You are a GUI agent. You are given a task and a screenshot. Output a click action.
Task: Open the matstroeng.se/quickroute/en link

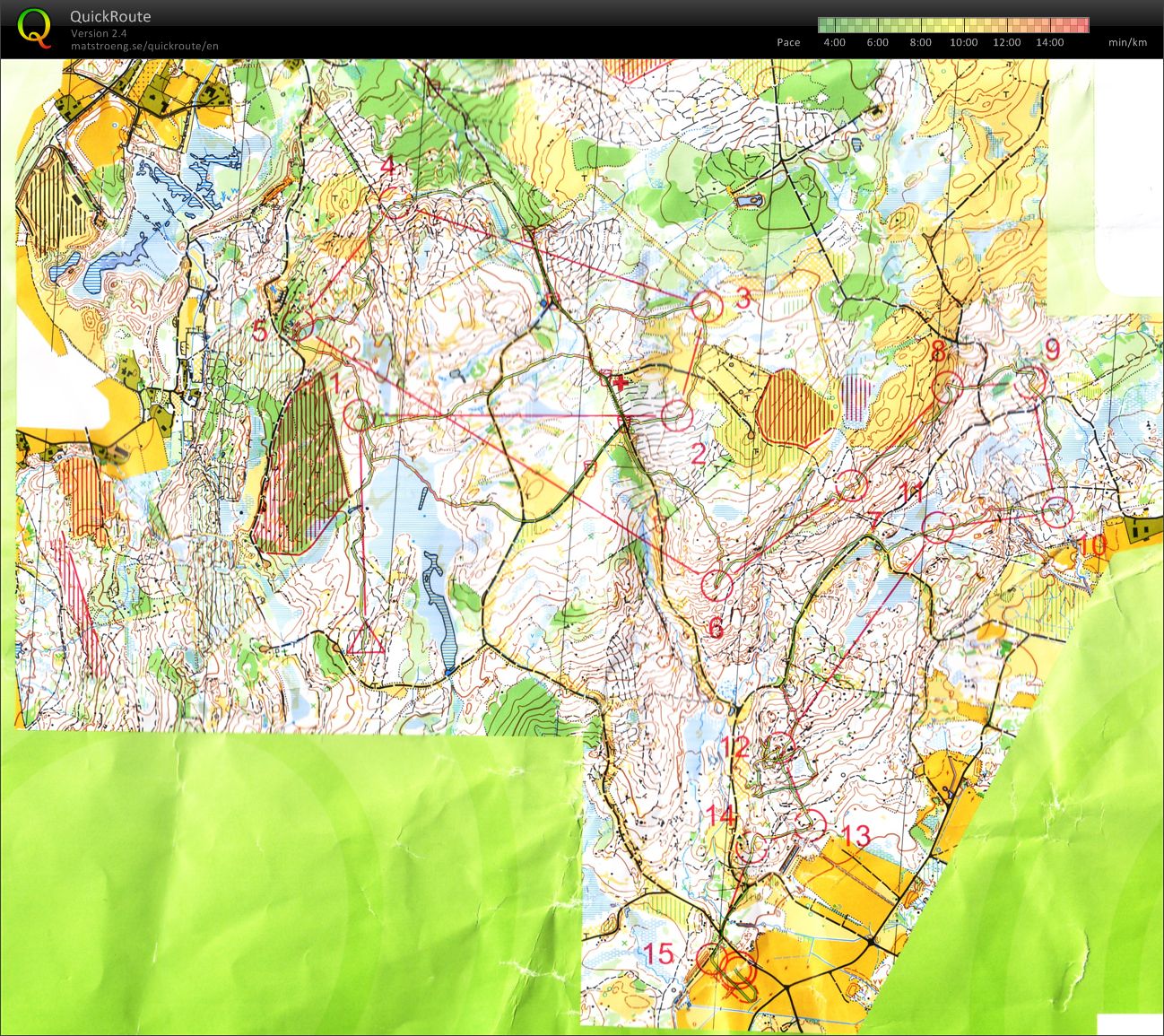144,47
